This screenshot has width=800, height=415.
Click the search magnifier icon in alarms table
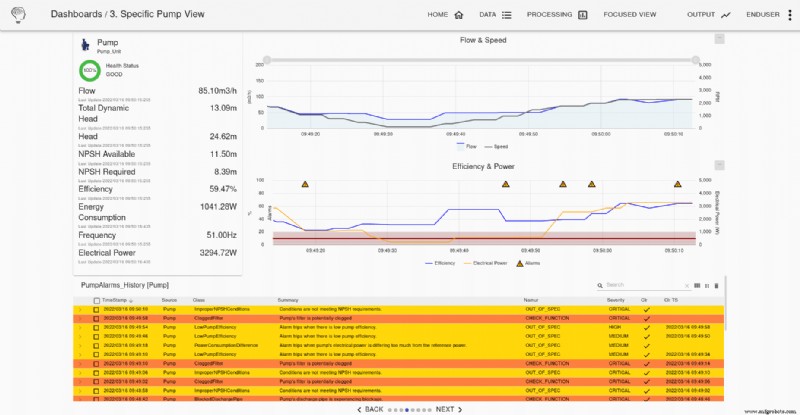click(600, 285)
